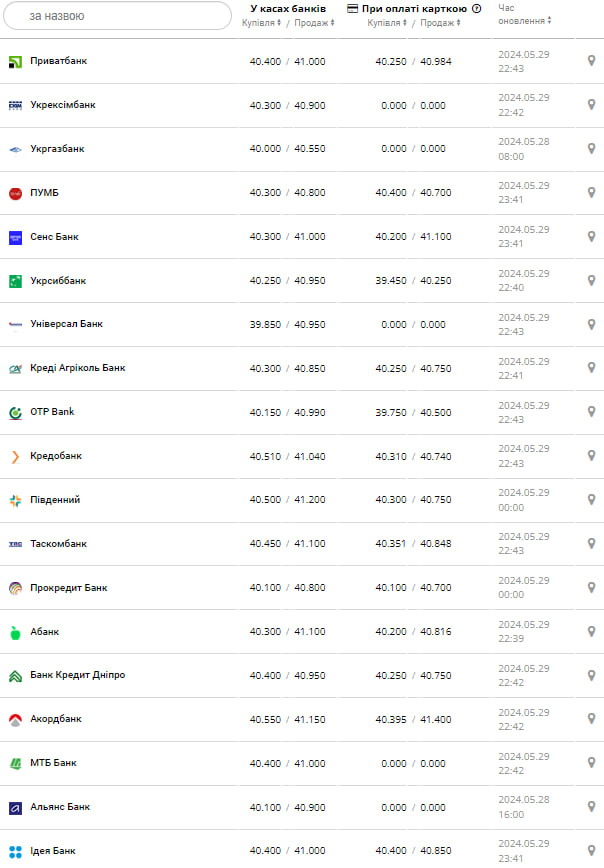This screenshot has height=868, width=604.
Task: Open the Сенс Банк link
Action: tap(54, 237)
